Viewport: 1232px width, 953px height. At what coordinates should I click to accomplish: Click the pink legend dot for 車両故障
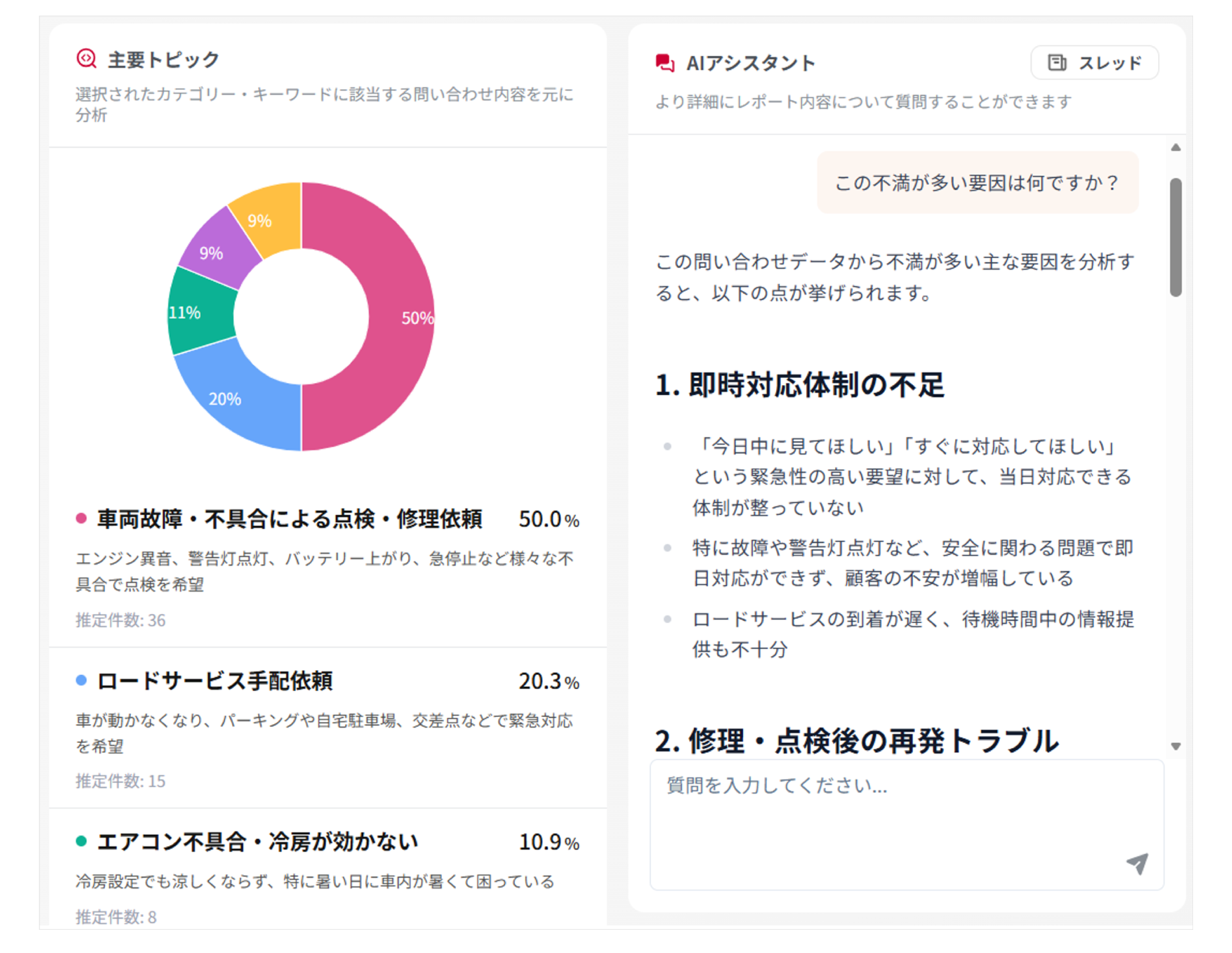point(81,518)
